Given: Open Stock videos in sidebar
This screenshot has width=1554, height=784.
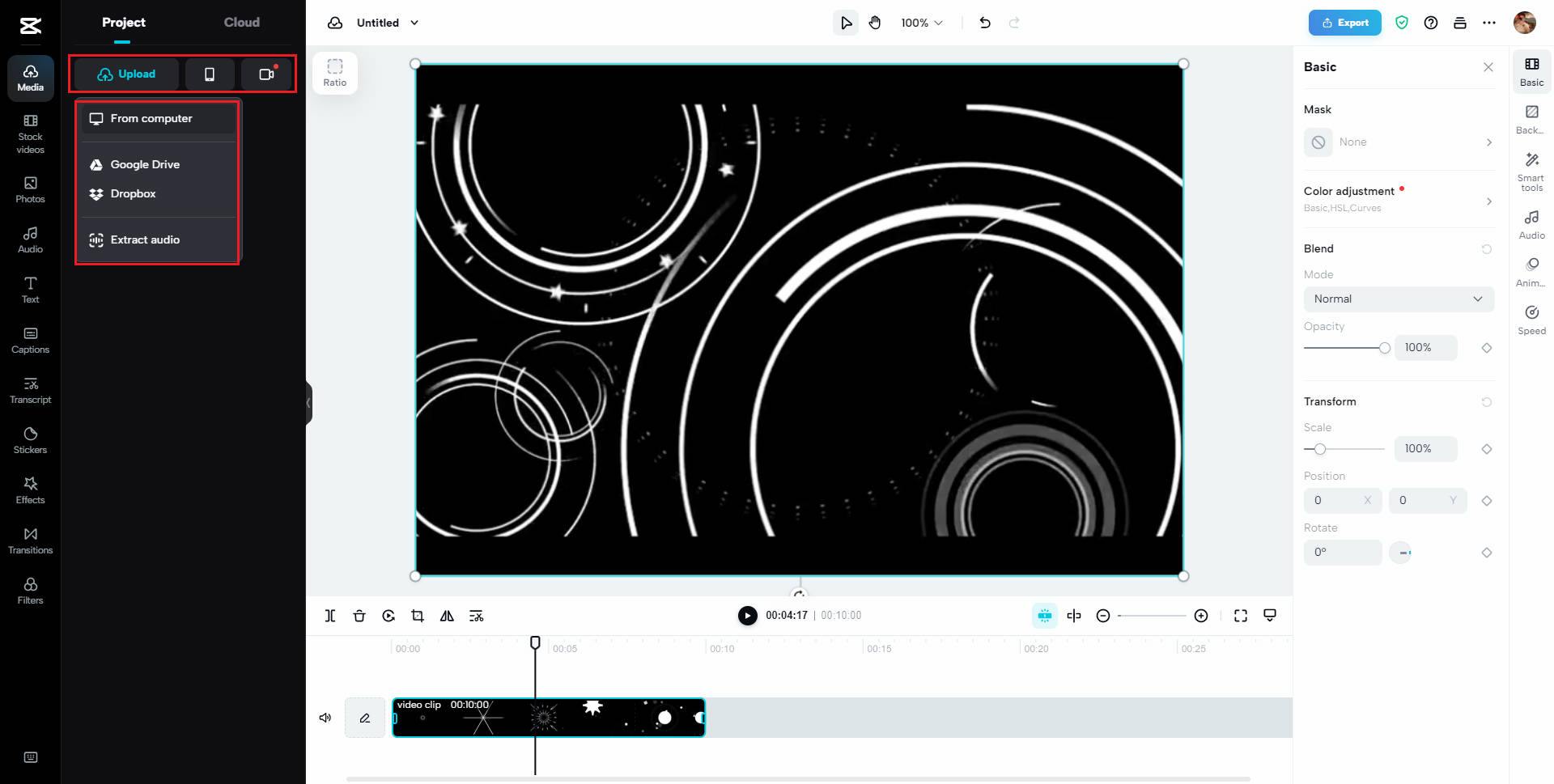Looking at the screenshot, I should click(x=31, y=134).
